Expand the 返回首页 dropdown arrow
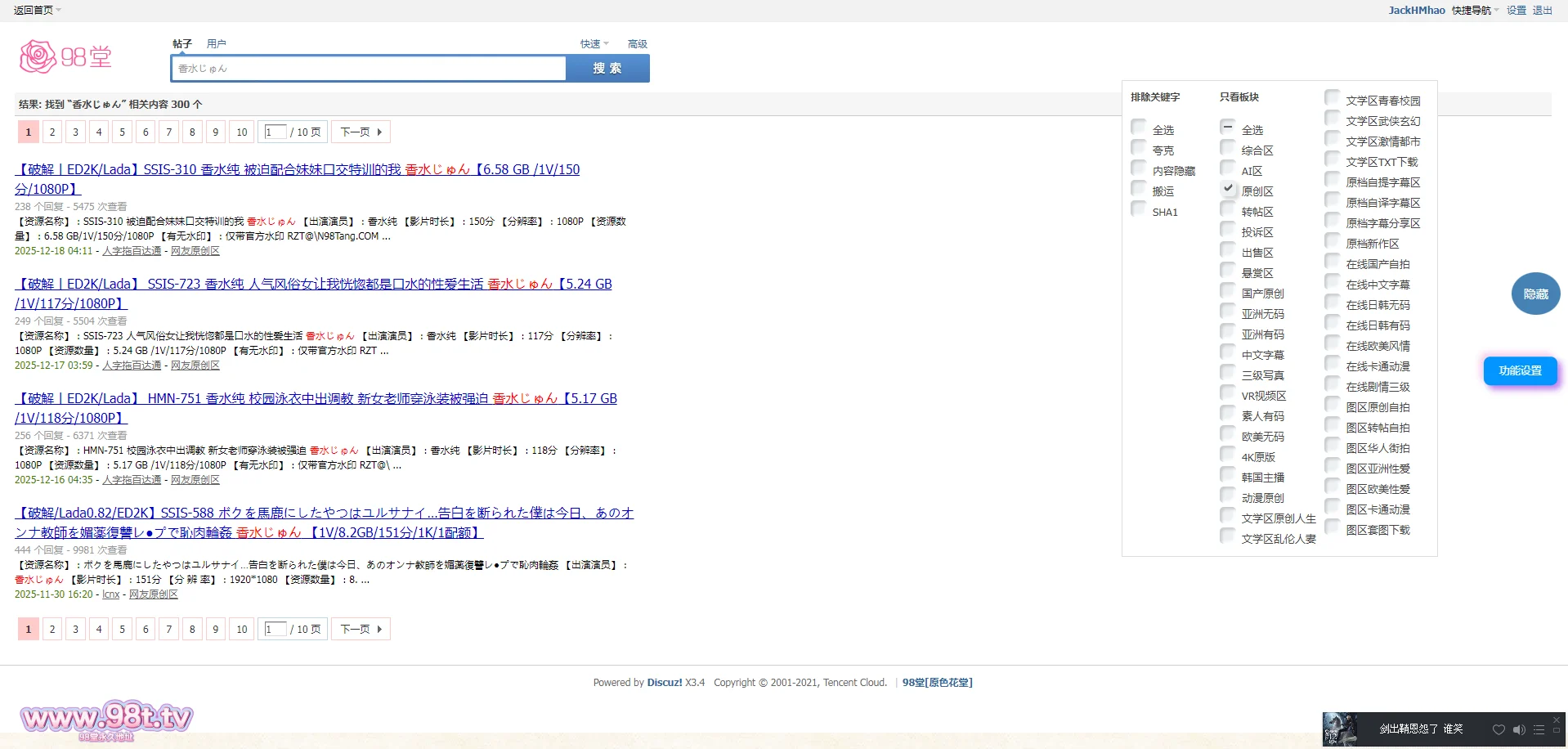 pos(59,11)
